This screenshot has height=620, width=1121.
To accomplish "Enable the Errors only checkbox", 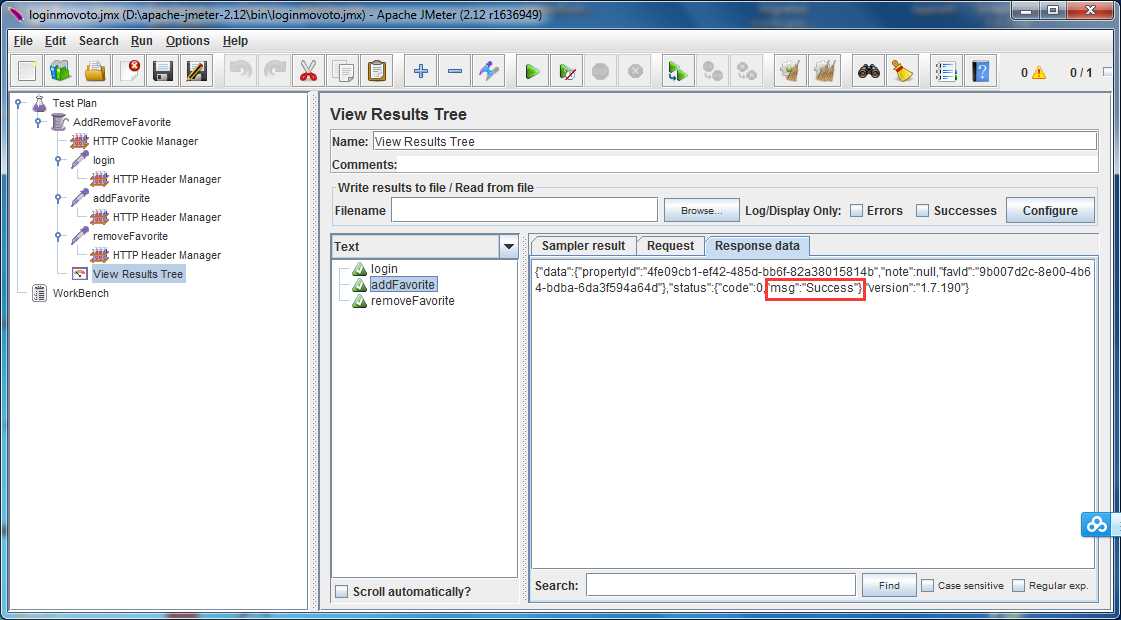I will tap(856, 211).
